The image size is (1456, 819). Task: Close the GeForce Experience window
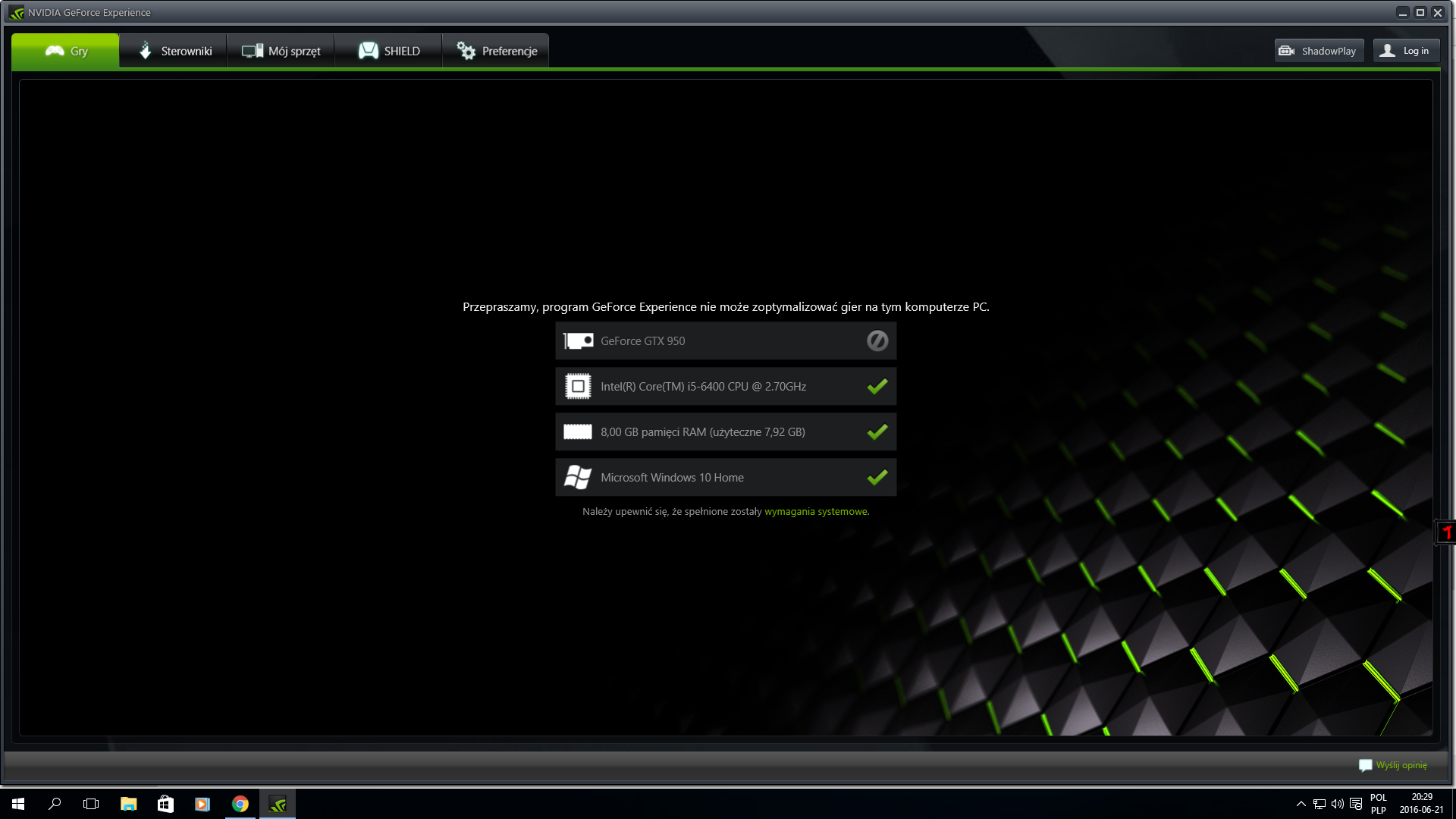1438,12
